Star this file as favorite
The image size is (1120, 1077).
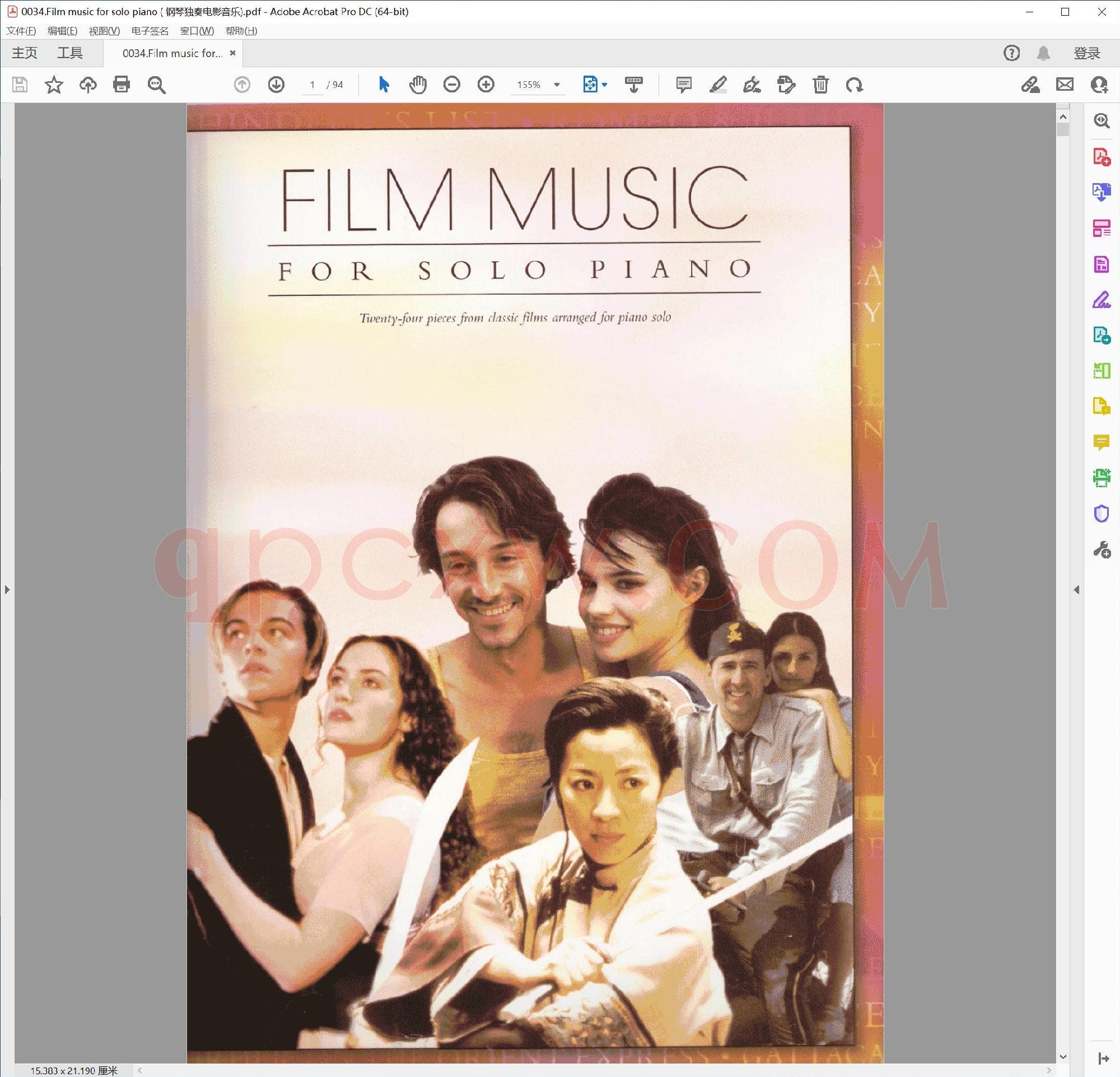tap(54, 85)
